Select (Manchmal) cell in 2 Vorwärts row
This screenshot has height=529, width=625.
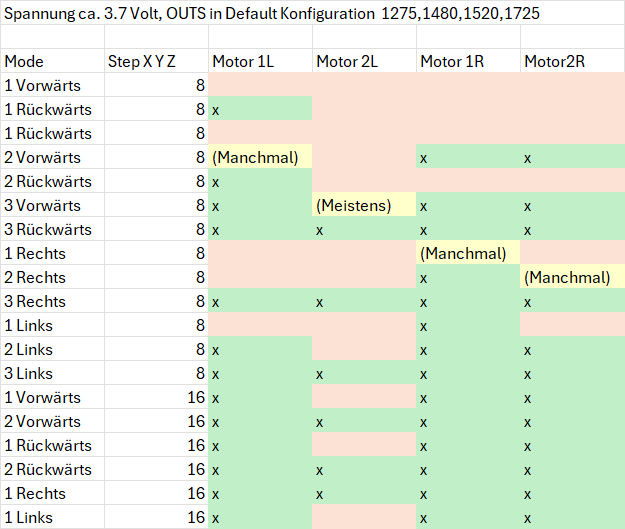click(x=260, y=157)
